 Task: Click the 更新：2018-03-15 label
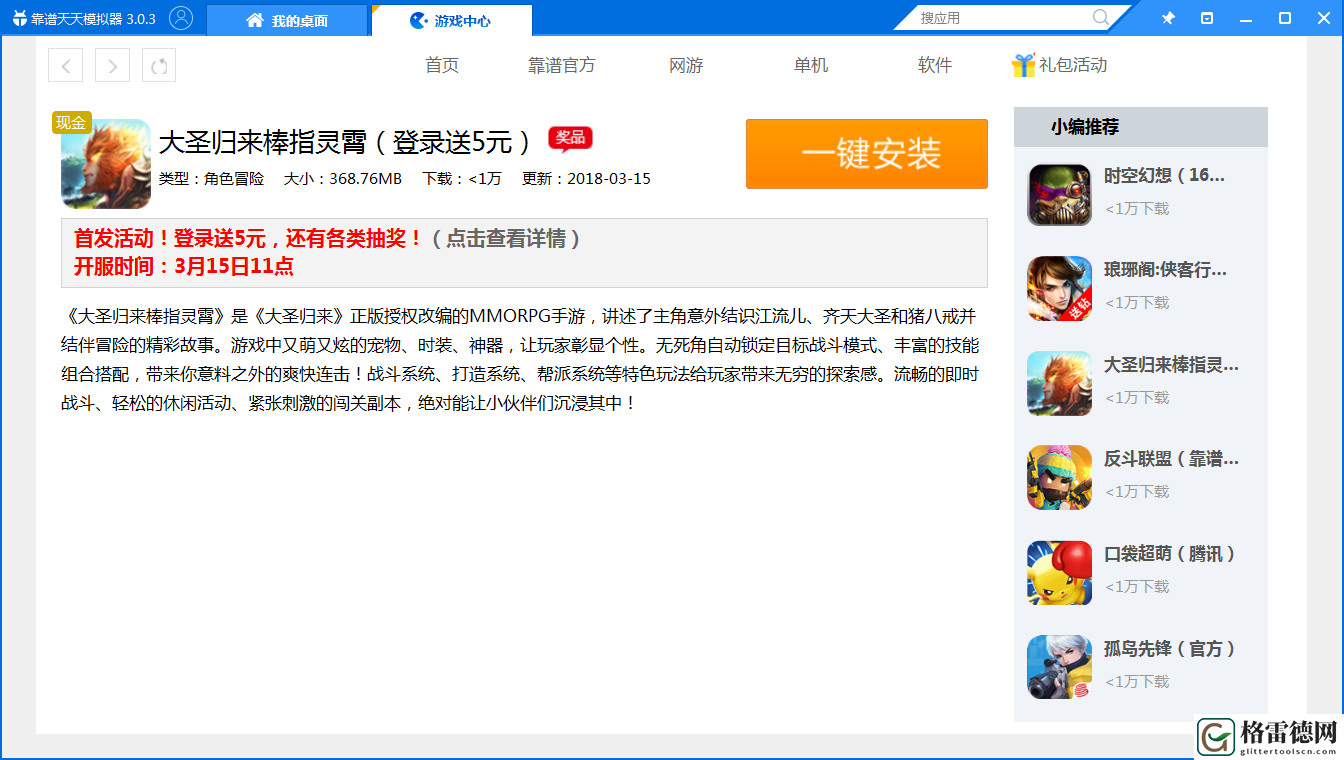[586, 179]
